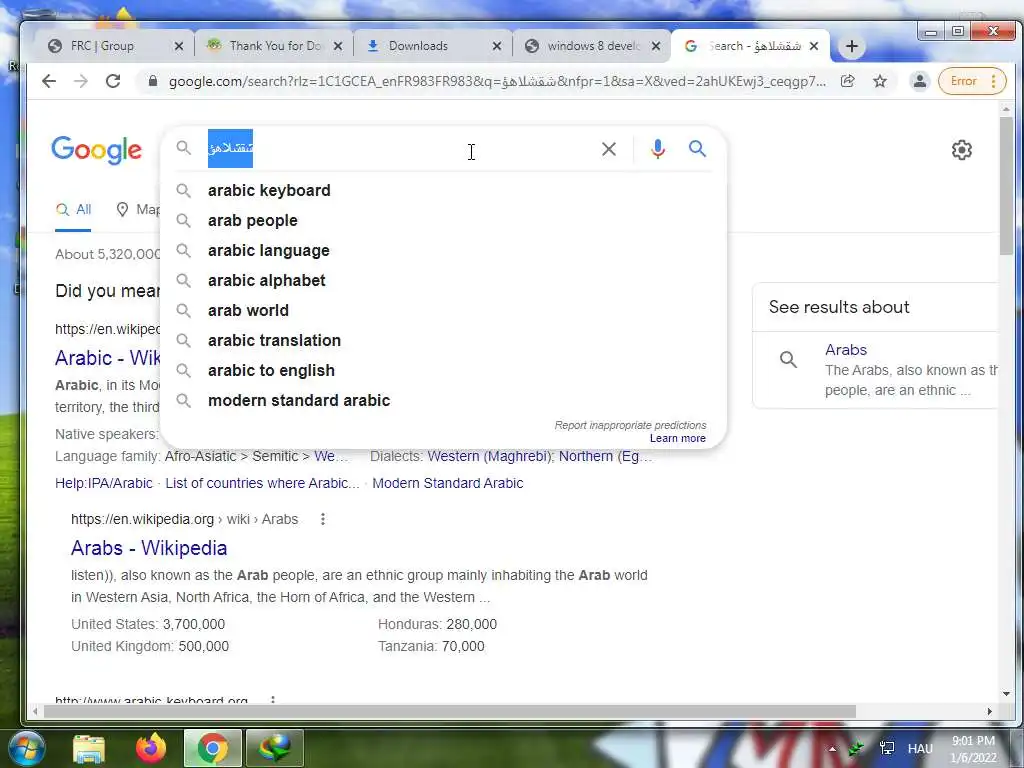Open the Arabic - Wikipedia result title
Viewport: 1024px width, 768px height.
click(x=108, y=358)
